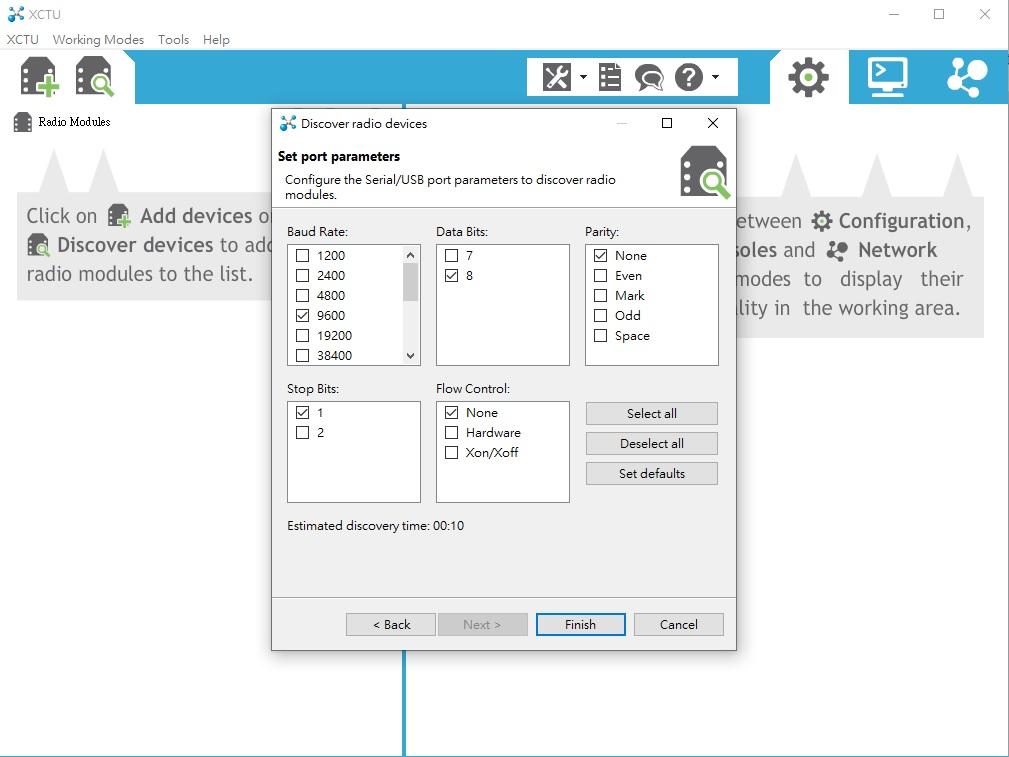Screen dimensions: 1009x757
Task: Click the Help question mark icon
Action: coord(689,77)
